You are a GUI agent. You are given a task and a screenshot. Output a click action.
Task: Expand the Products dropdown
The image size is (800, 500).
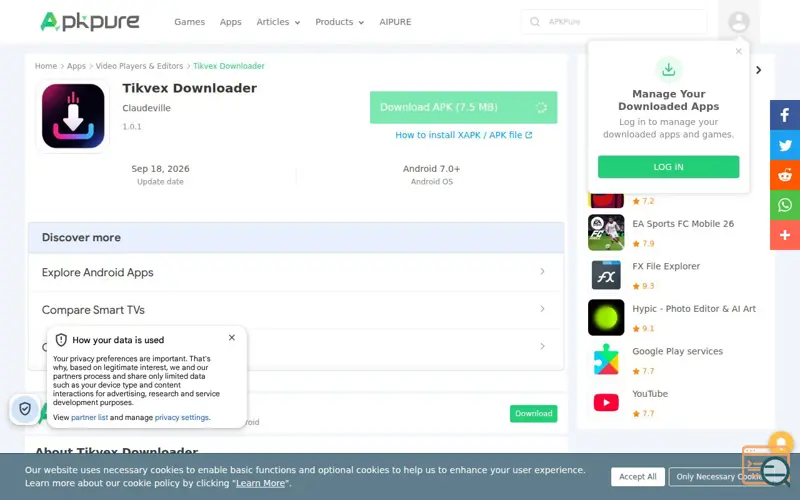tap(339, 22)
